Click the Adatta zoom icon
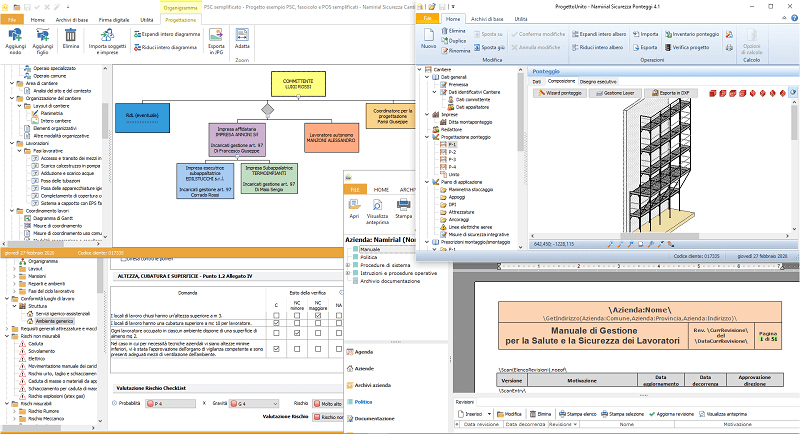Image resolution: width=800 pixels, height=434 pixels. 242,36
